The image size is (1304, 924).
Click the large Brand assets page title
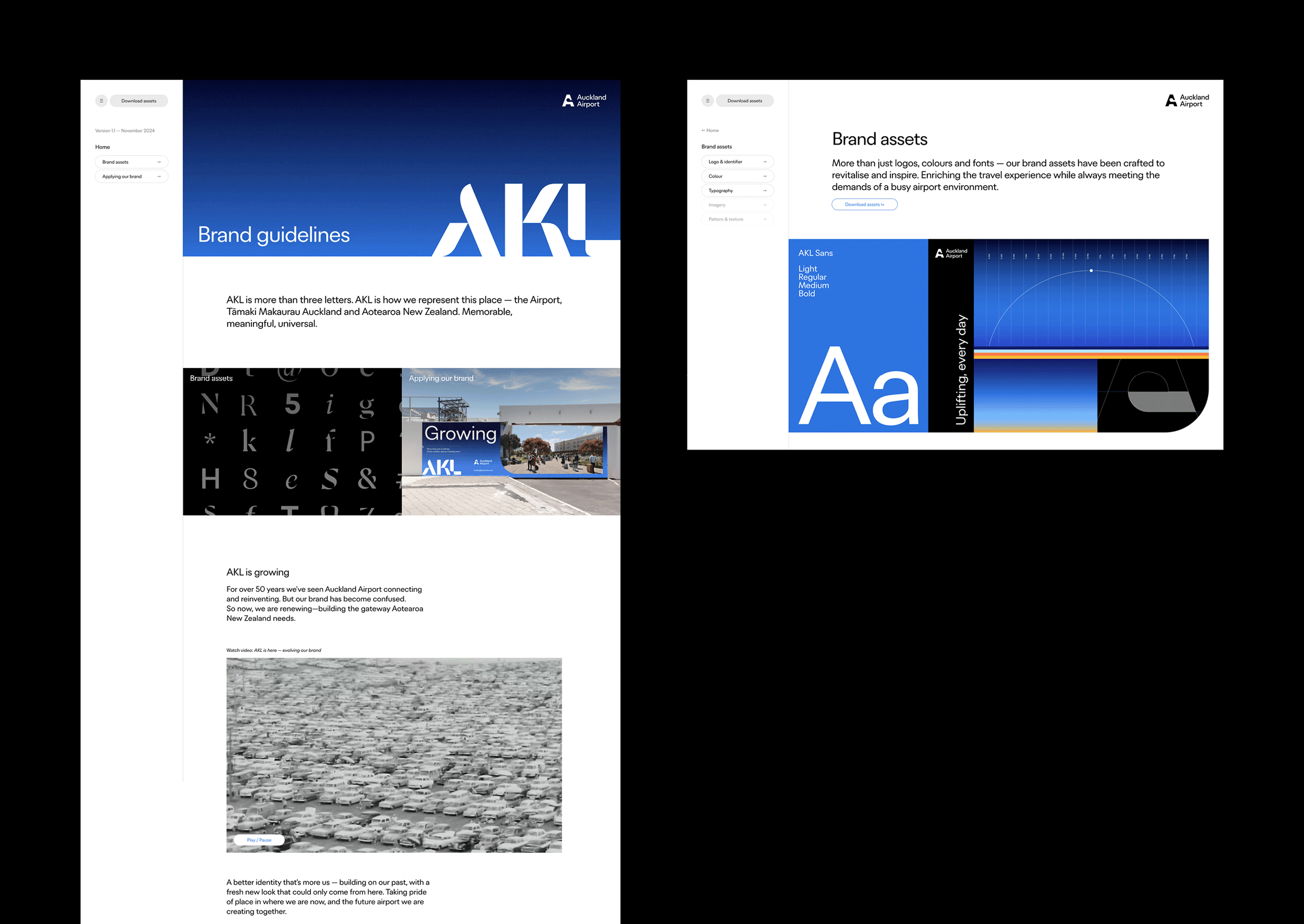[x=879, y=139]
